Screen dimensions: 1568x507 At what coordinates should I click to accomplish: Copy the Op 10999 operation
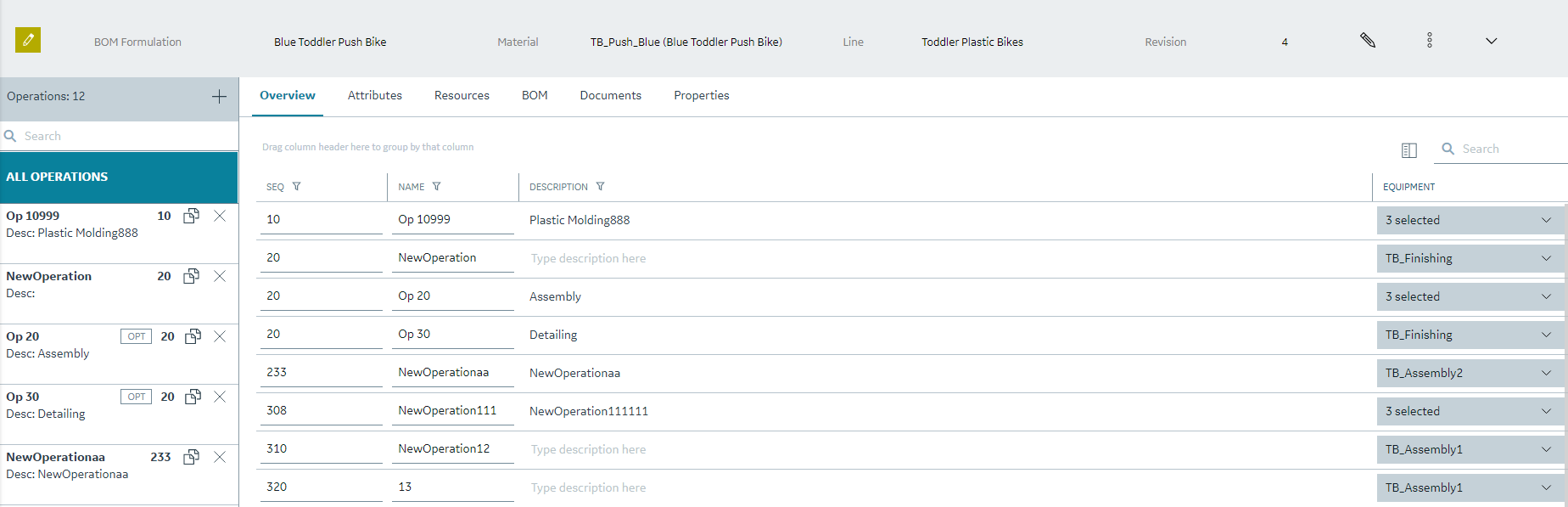pyautogui.click(x=192, y=216)
